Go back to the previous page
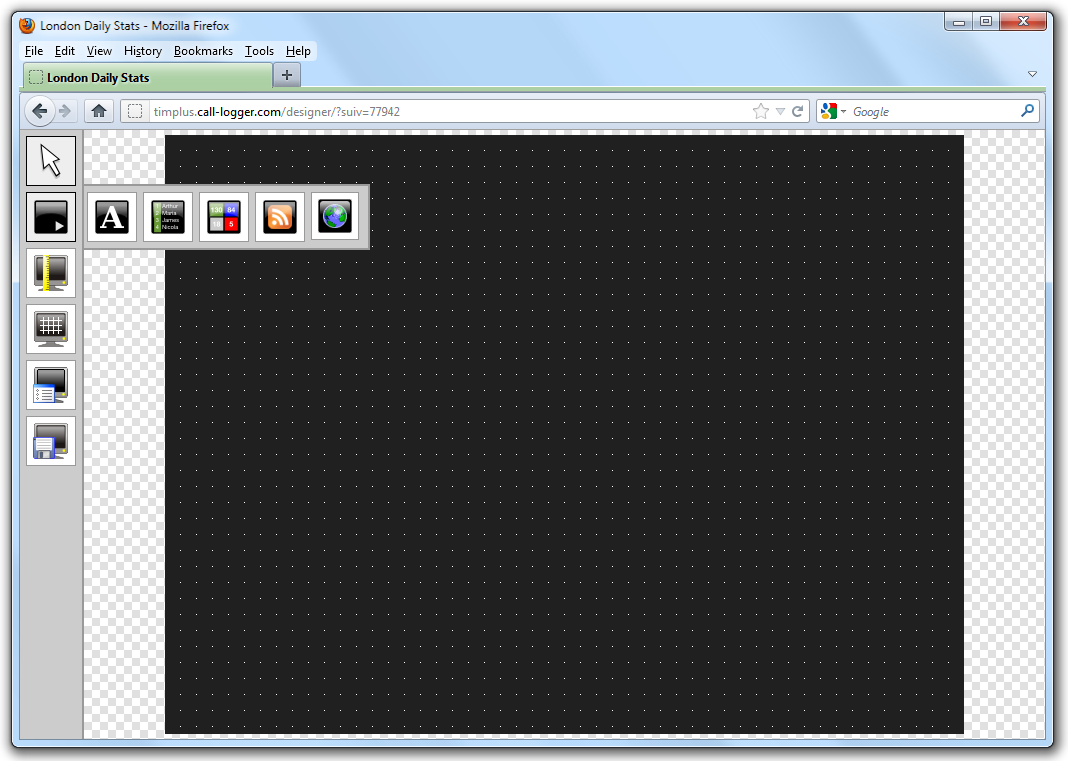 pyautogui.click(x=39, y=111)
